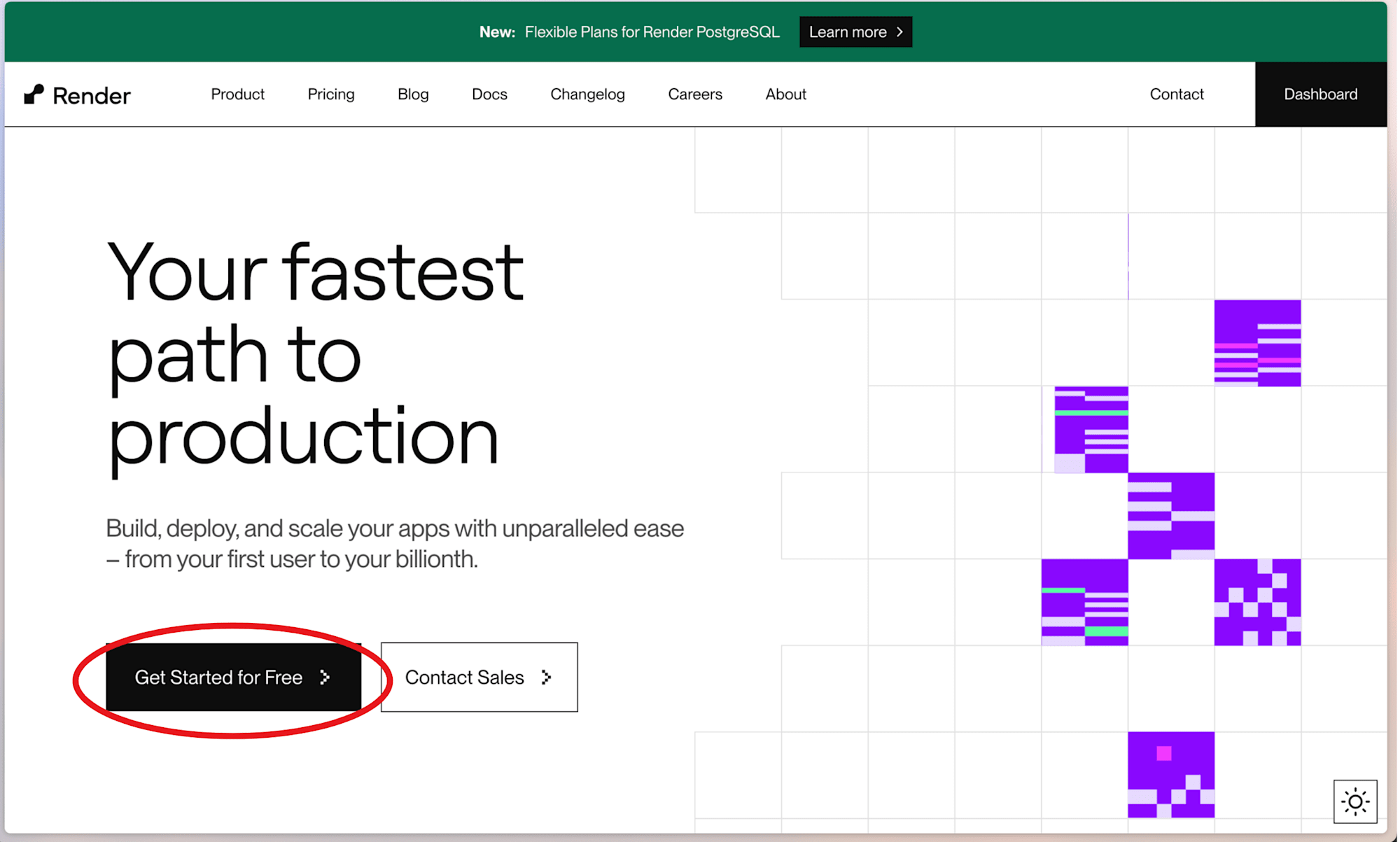Open the Docs page

tap(490, 94)
